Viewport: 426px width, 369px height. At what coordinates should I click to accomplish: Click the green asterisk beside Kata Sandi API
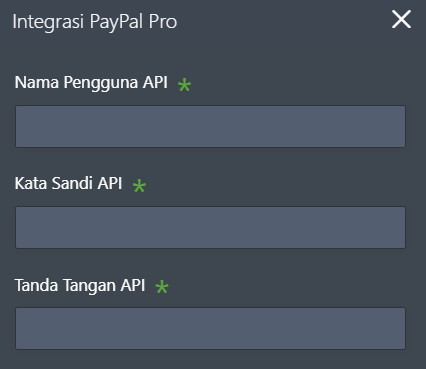click(x=139, y=186)
